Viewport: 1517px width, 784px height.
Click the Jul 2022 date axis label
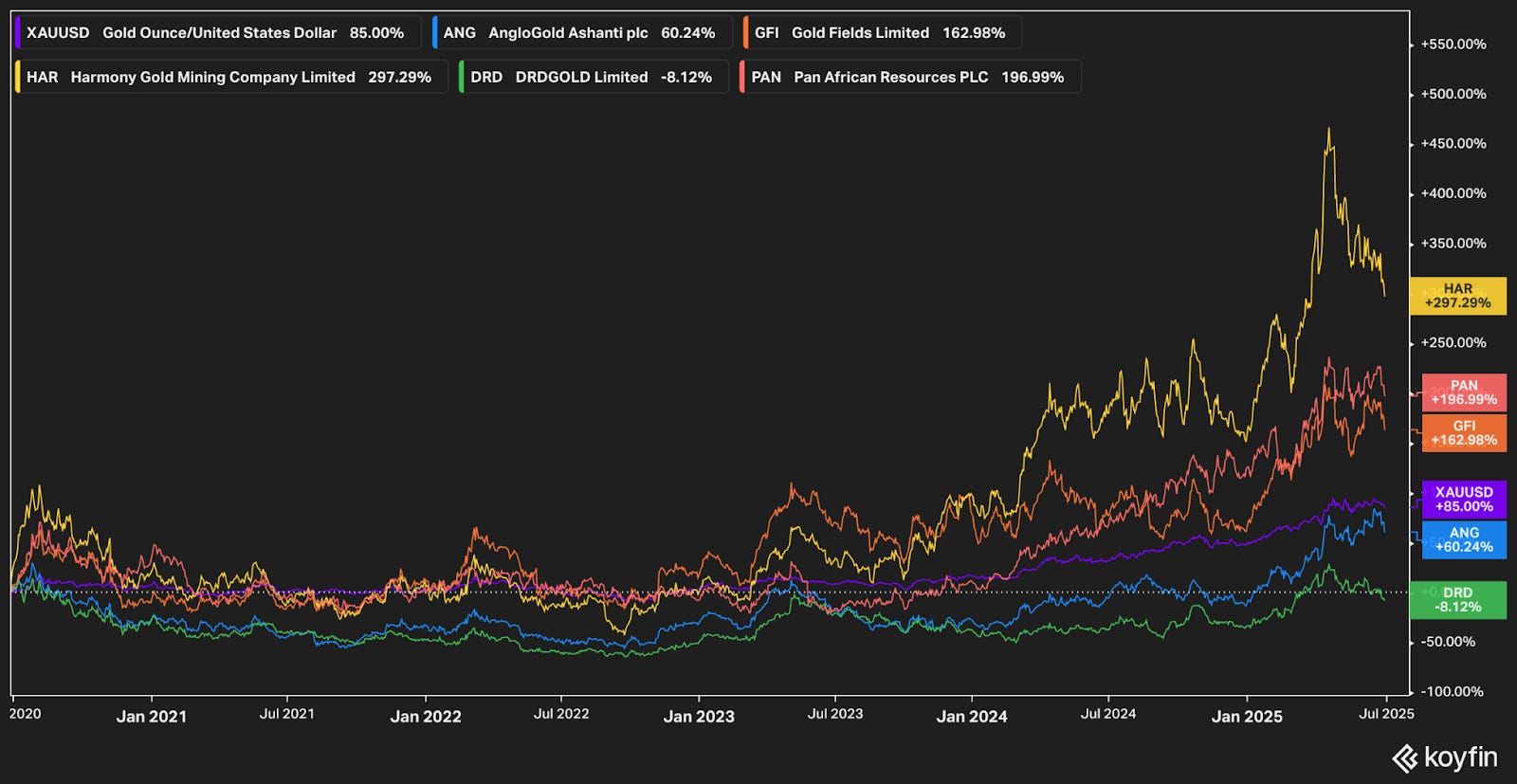tap(561, 714)
